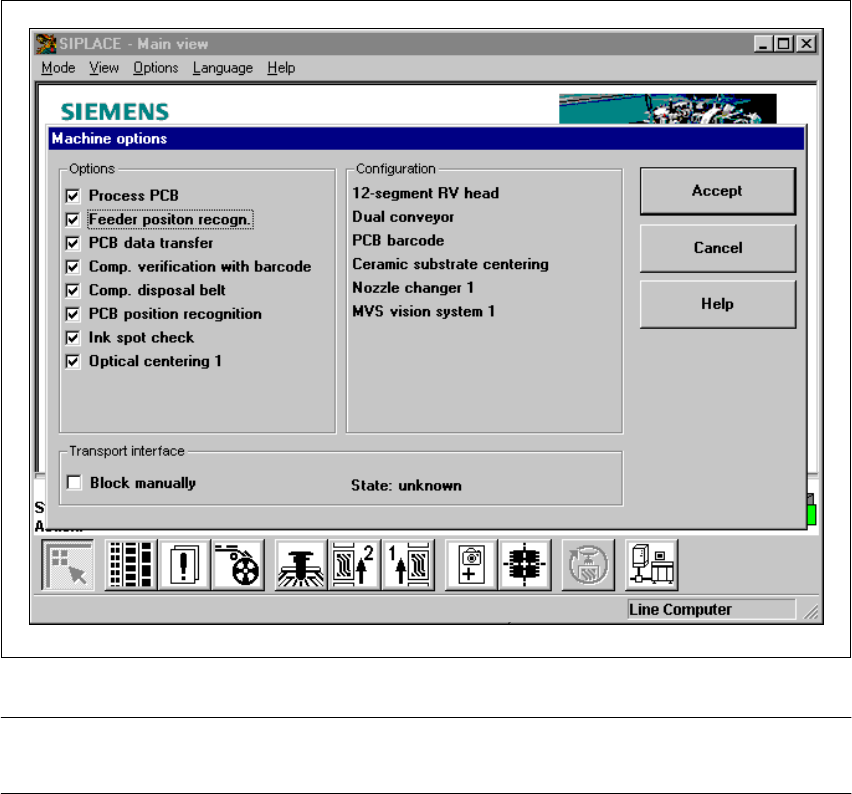Image resolution: width=852 pixels, height=794 pixels.
Task: Enable the Block manually checkbox
Action: 74,483
